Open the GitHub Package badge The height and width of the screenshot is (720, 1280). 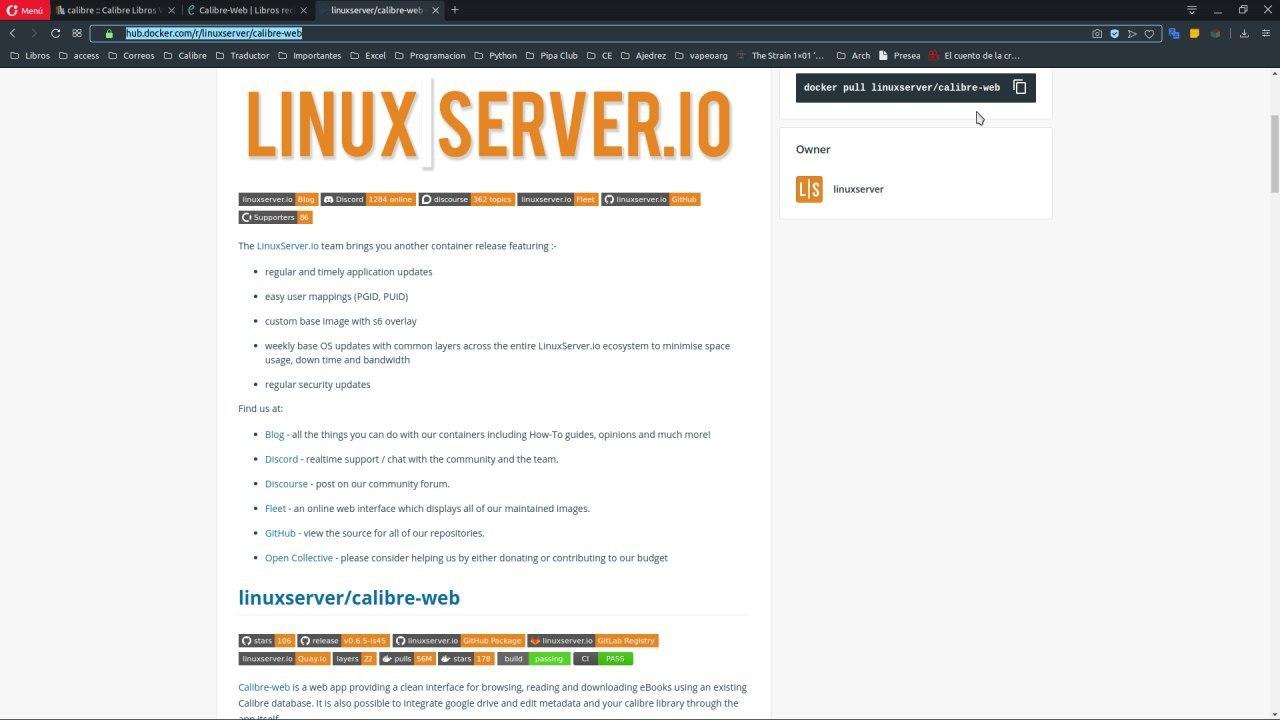click(459, 640)
